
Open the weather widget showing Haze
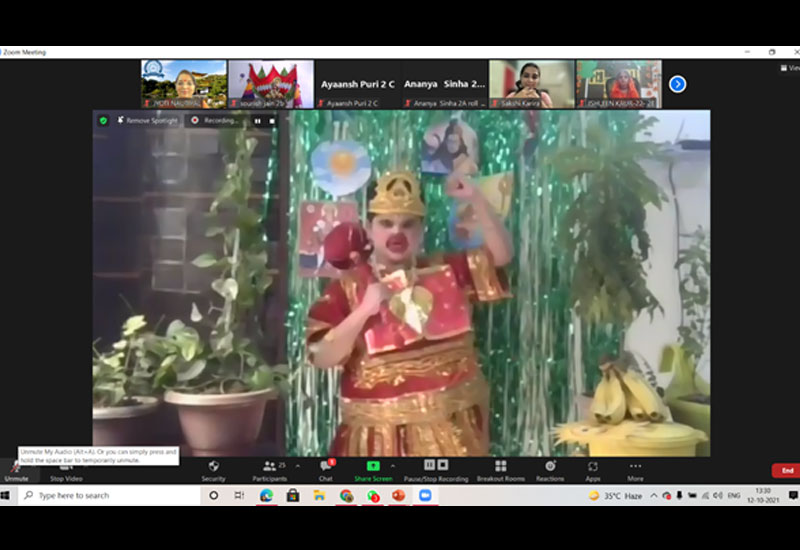point(615,495)
